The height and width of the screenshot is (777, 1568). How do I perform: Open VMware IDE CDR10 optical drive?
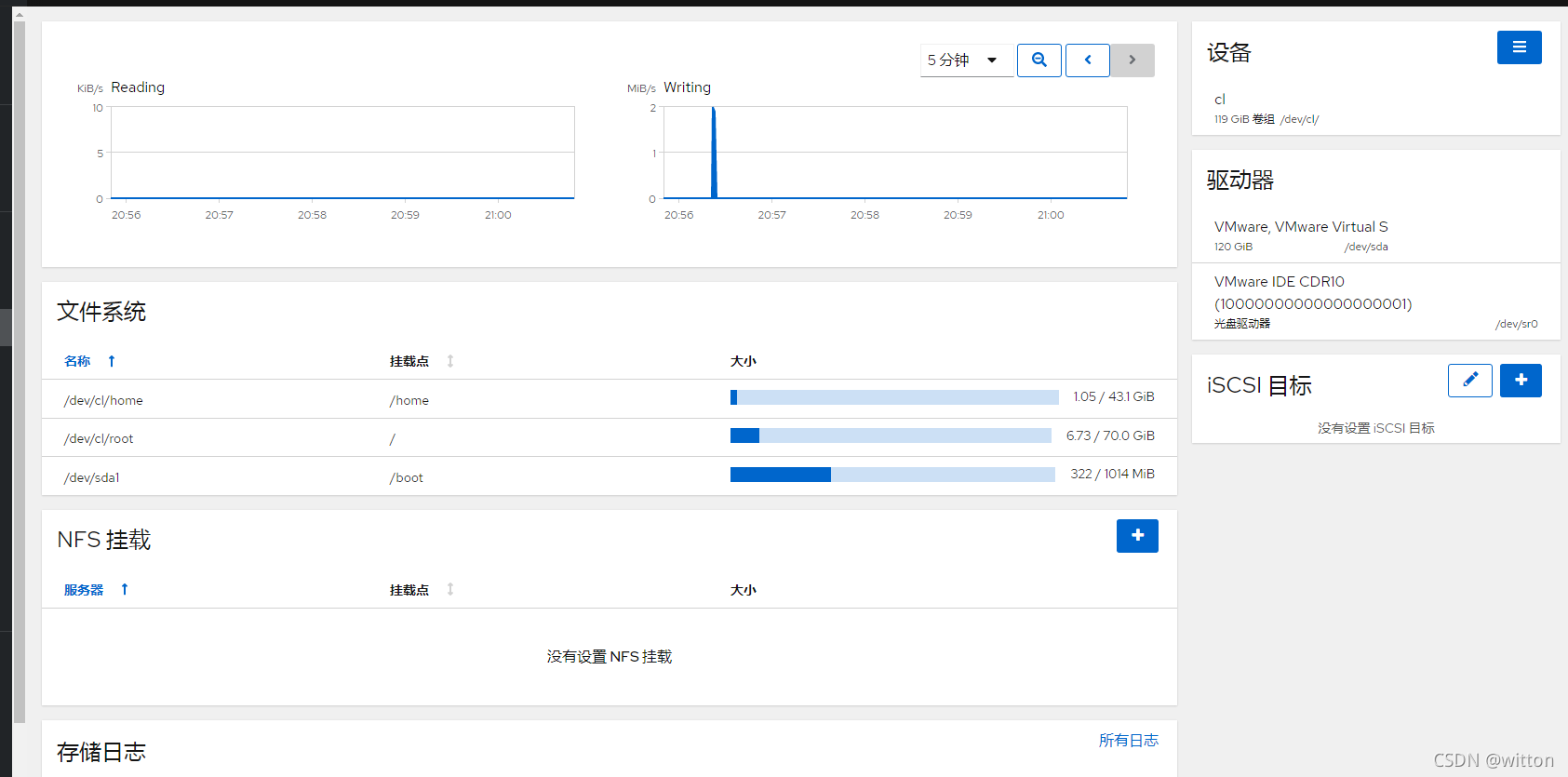pos(1375,302)
